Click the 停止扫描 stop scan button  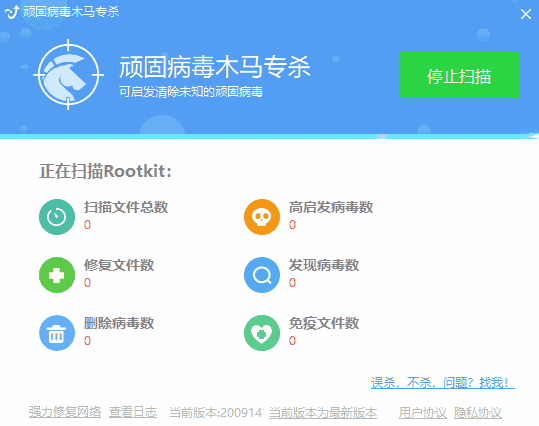coord(459,75)
